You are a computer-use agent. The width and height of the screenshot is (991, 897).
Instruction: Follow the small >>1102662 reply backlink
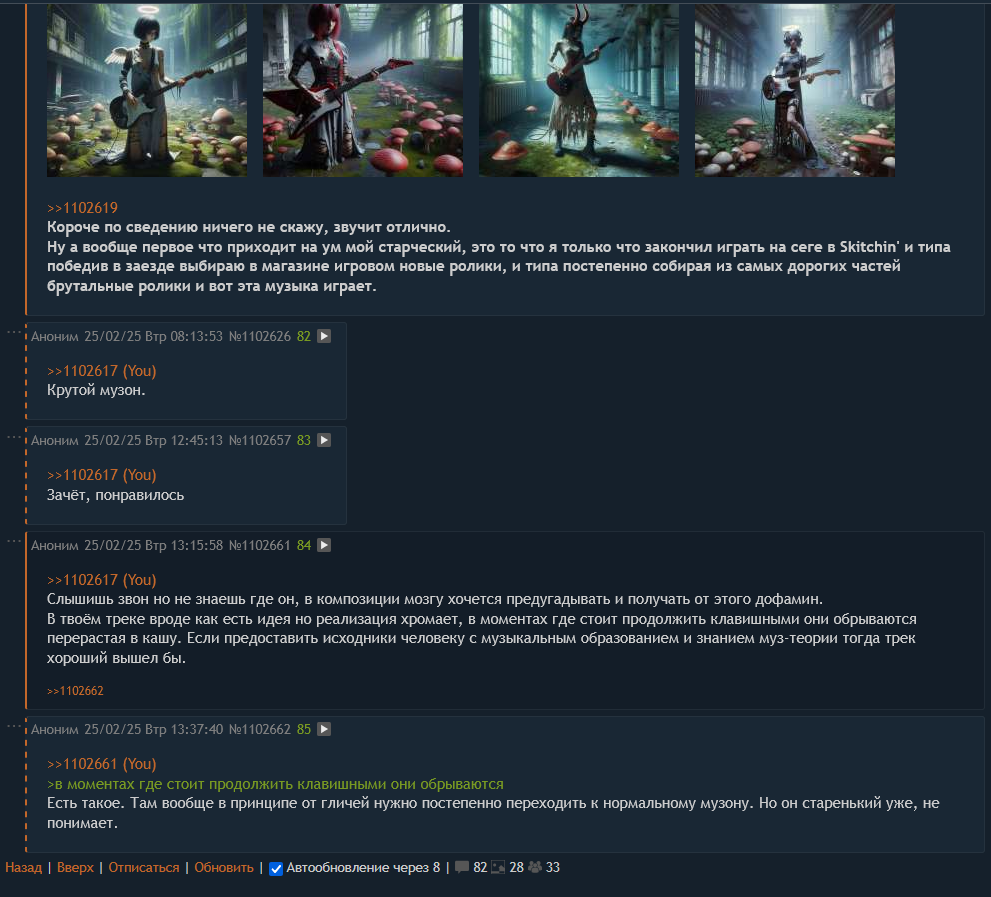75,691
